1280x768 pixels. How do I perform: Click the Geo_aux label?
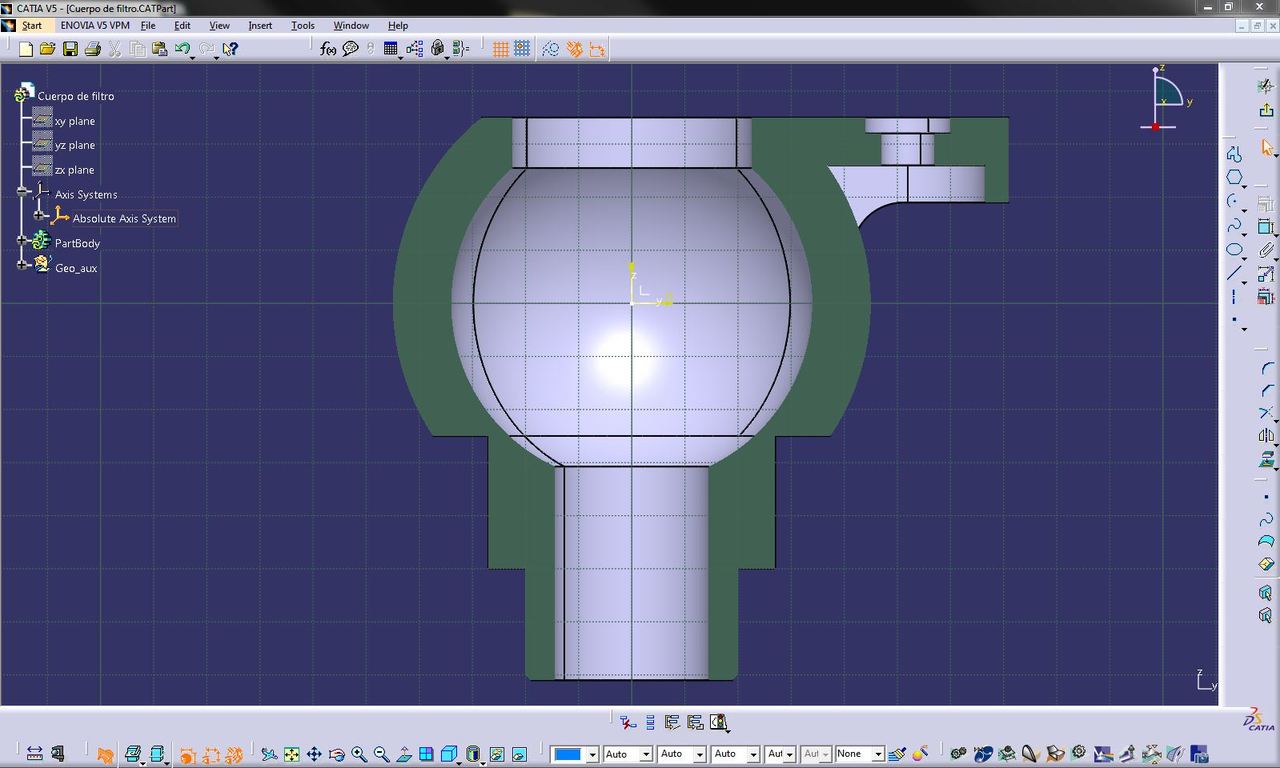pos(76,268)
